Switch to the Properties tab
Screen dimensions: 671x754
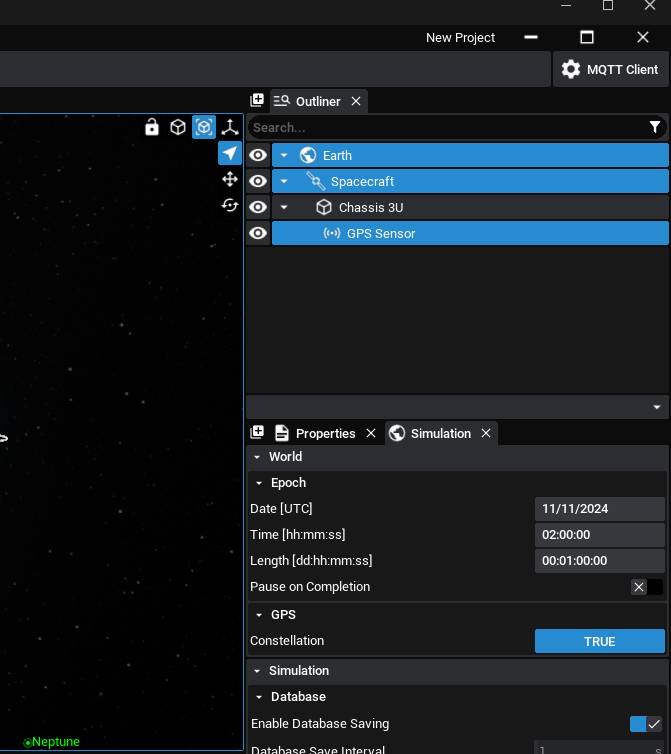[x=325, y=433]
